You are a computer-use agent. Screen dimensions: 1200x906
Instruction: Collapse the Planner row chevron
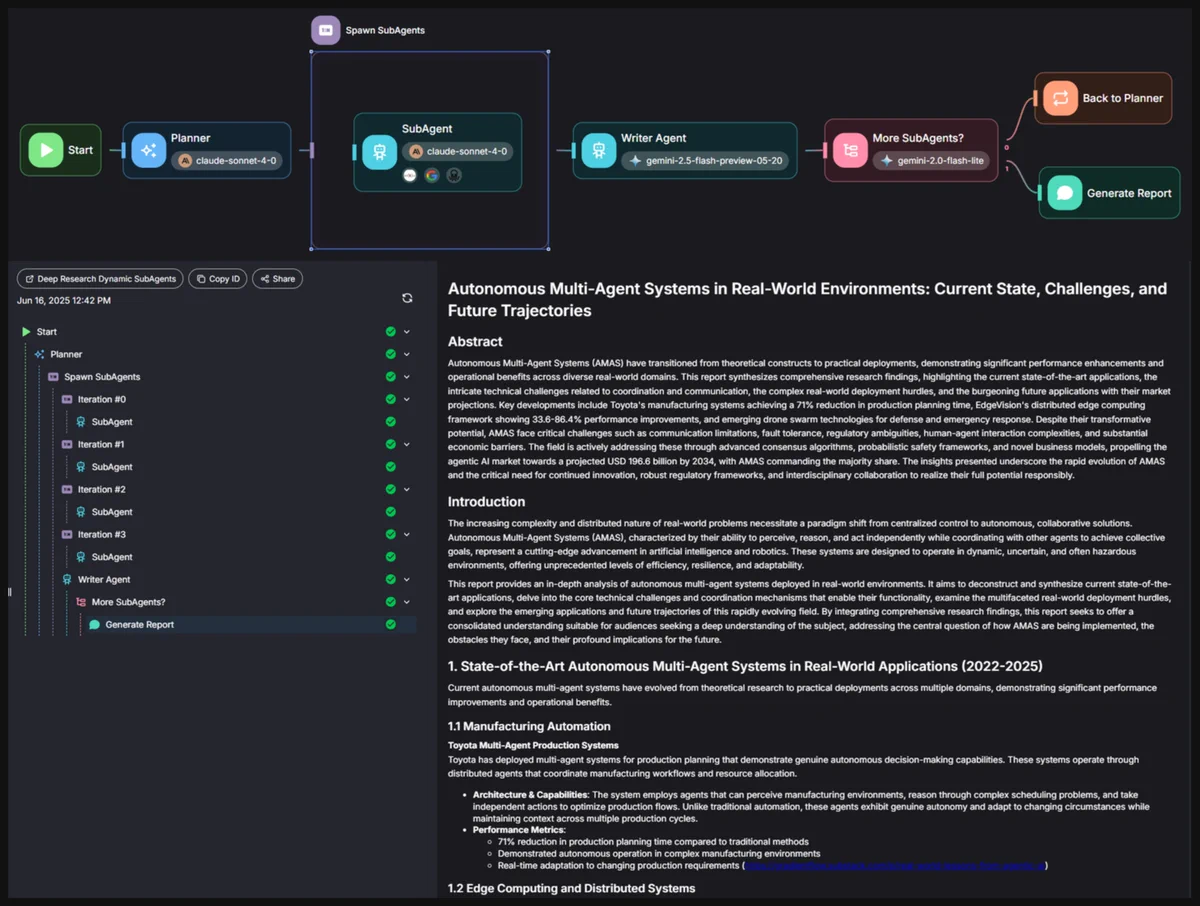click(x=407, y=354)
